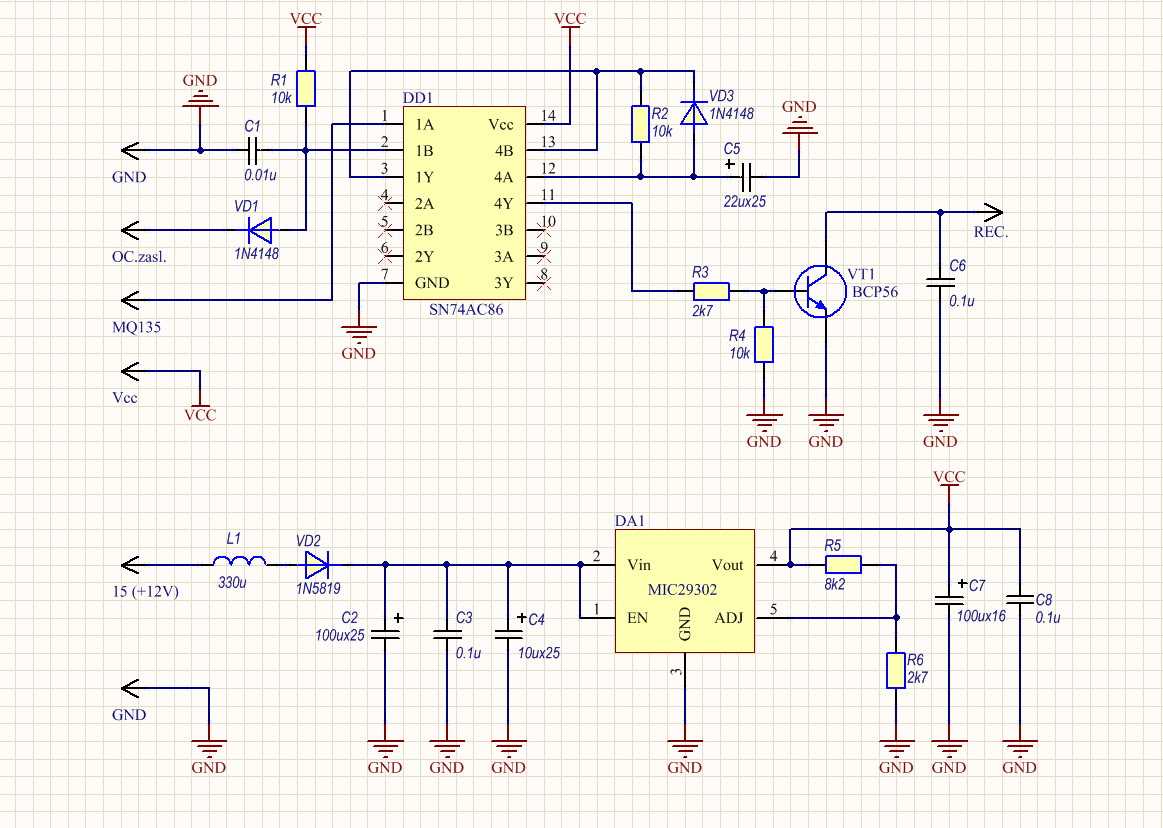Image resolution: width=1163 pixels, height=828 pixels.
Task: Click the MQ135 port arrow
Action: tap(131, 300)
